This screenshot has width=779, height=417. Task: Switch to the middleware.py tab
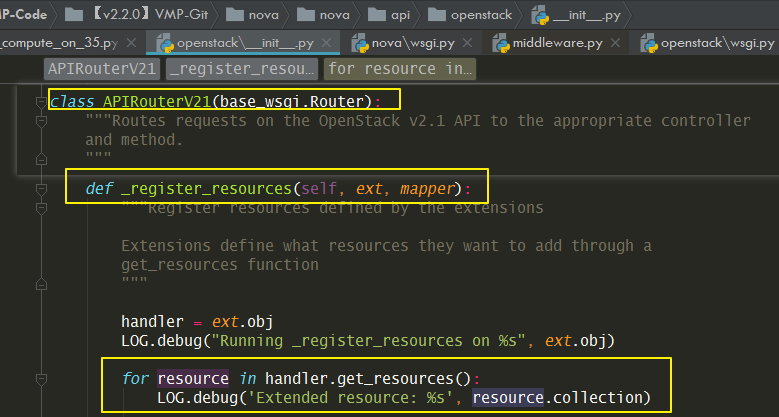[x=557, y=43]
